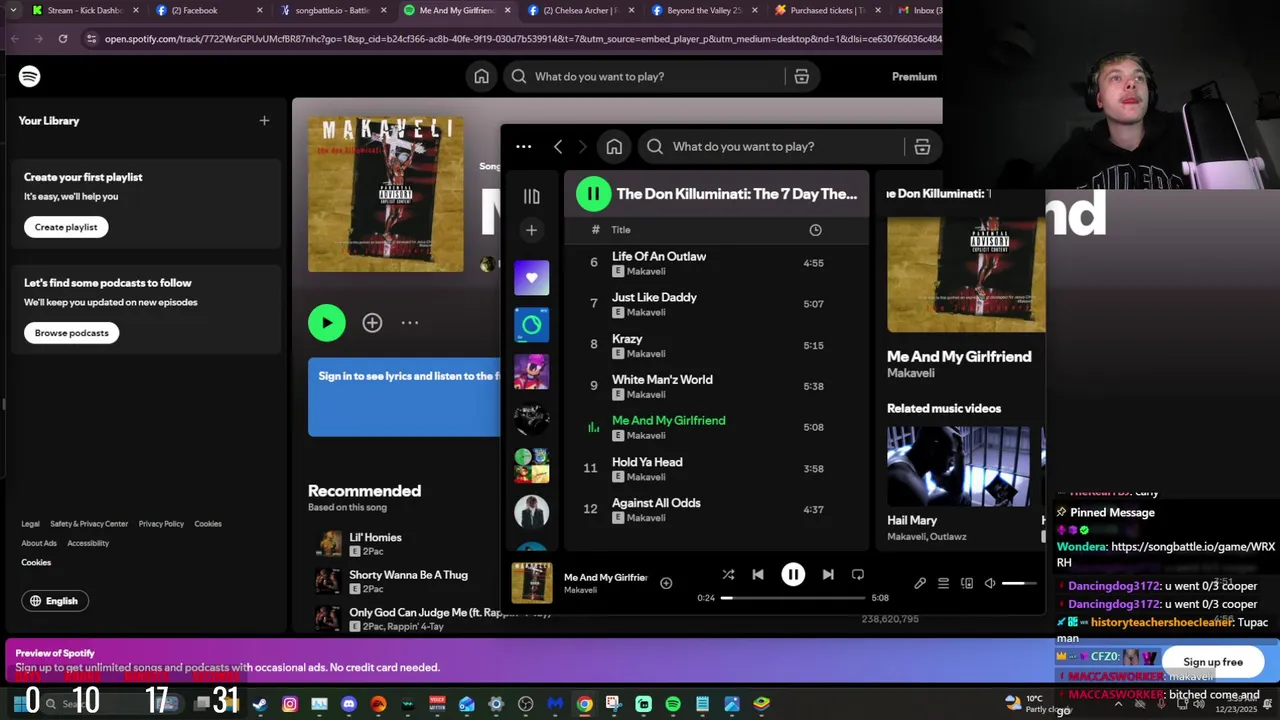Click the Browse podcasts button
Viewport: 1280px width, 720px height.
click(x=71, y=333)
